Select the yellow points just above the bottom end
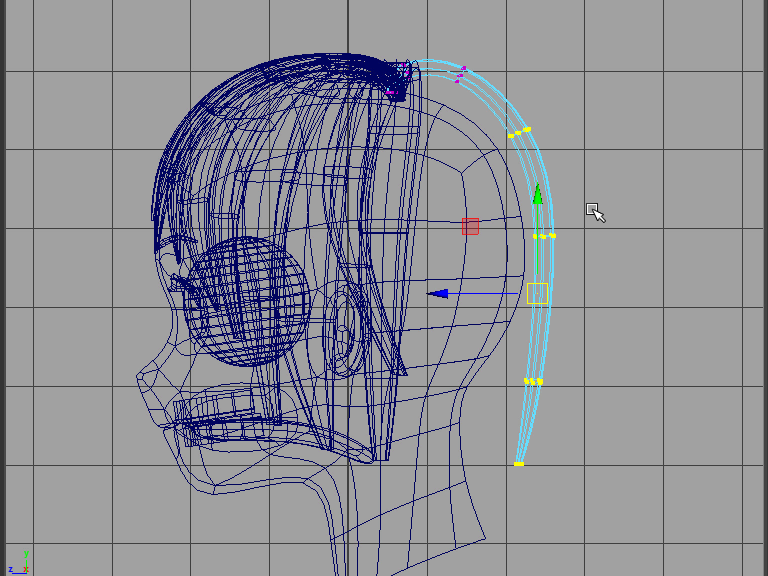Screen dimensions: 768x576 [533, 381]
